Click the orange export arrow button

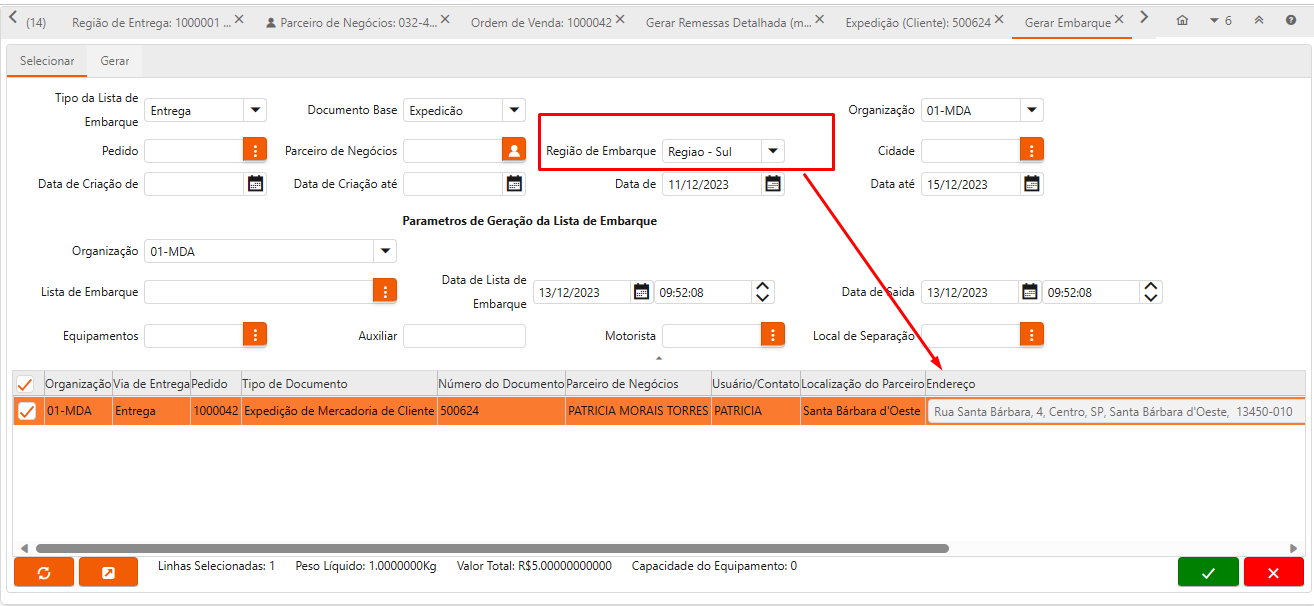pyautogui.click(x=108, y=572)
